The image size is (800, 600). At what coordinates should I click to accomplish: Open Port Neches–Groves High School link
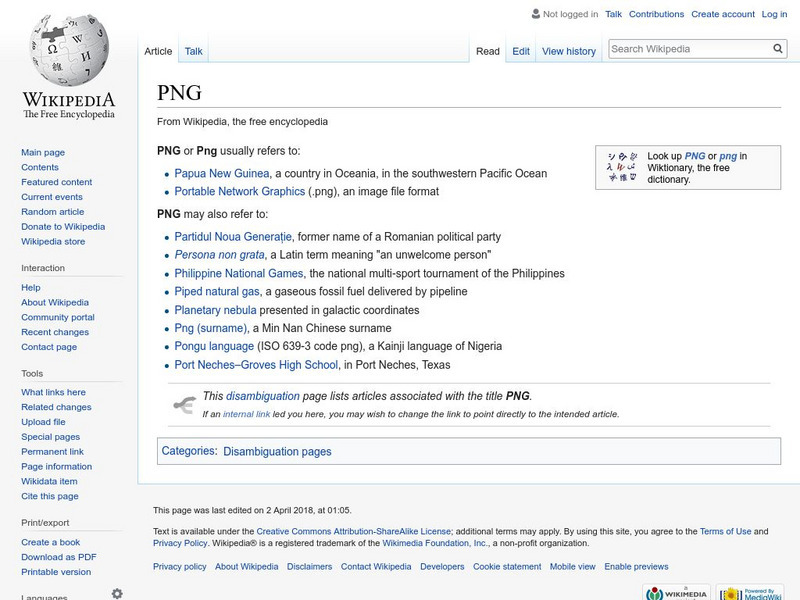pos(256,365)
